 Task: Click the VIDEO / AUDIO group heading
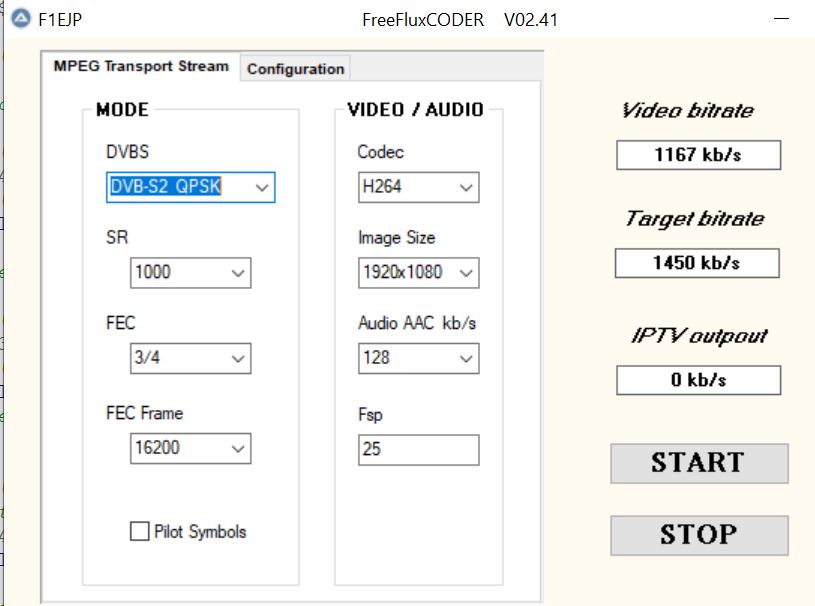tap(415, 110)
